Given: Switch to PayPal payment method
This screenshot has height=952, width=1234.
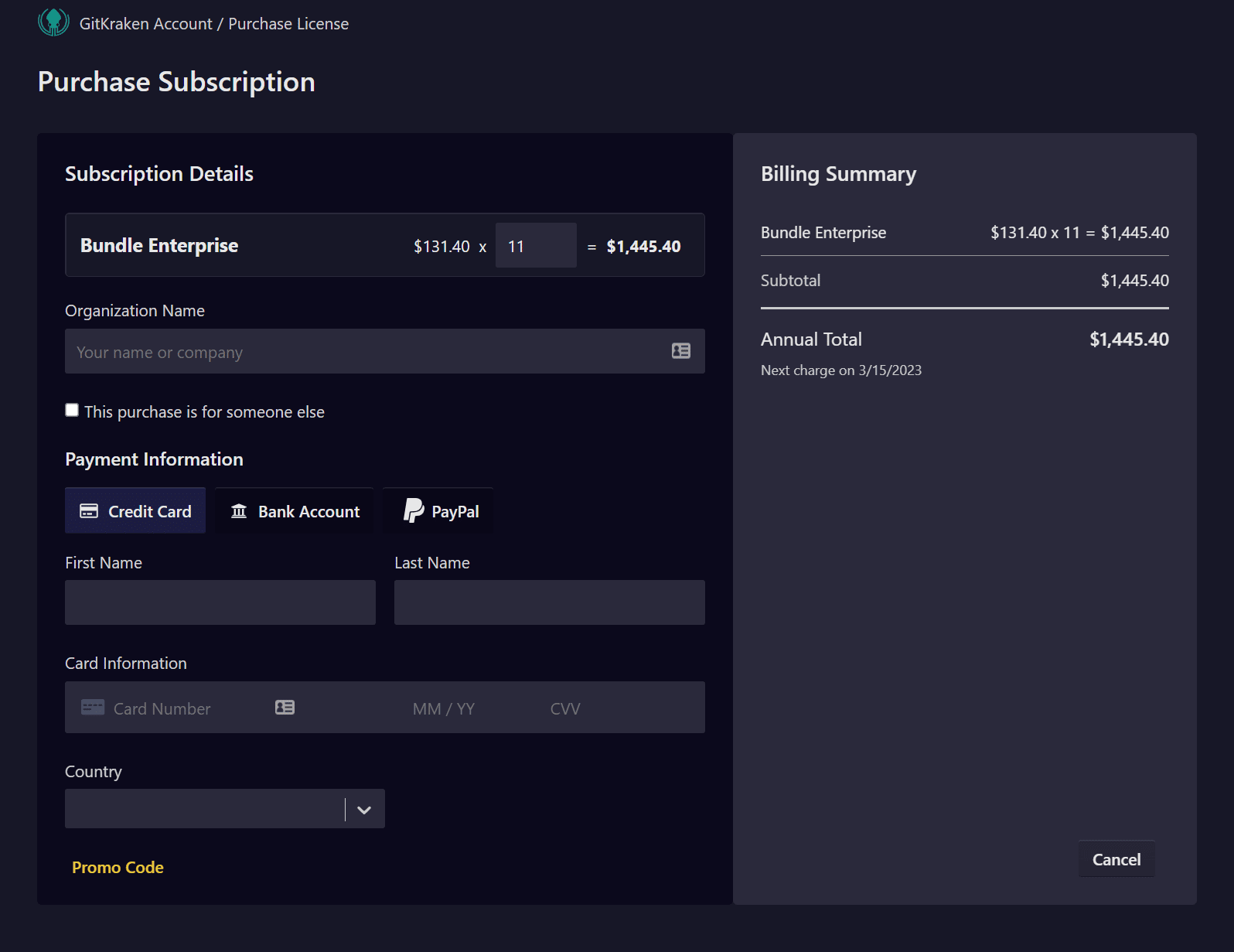Looking at the screenshot, I should [439, 511].
